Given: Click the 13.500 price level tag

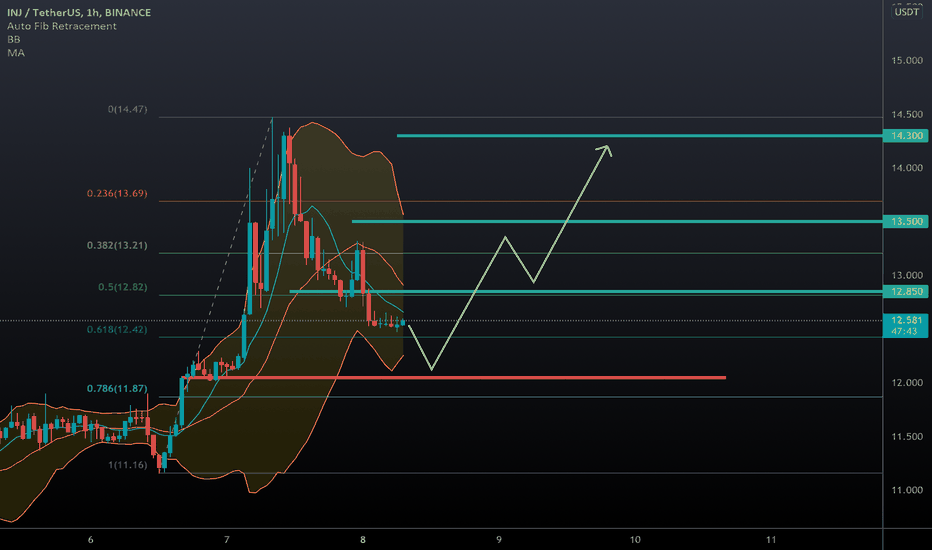Looking at the screenshot, I should 906,221.
